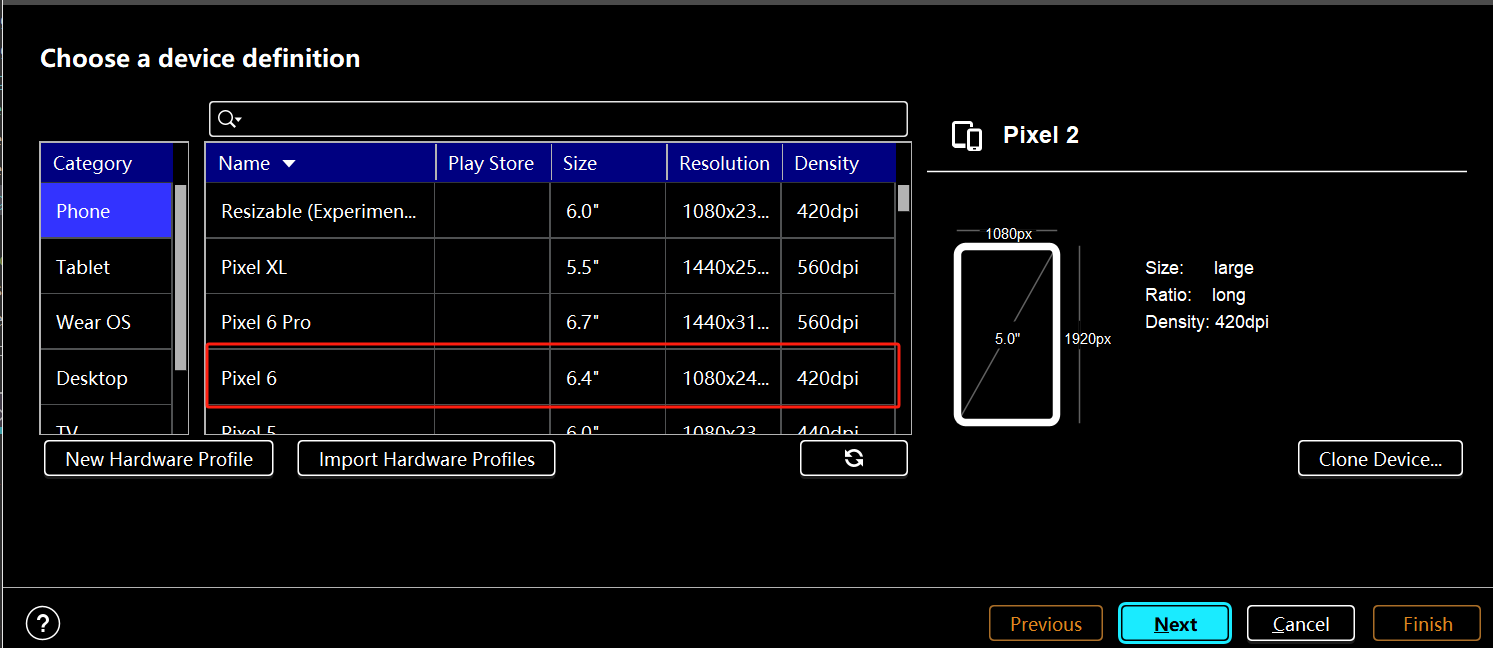Select the Tablet category
1493x648 pixels.
coord(106,267)
